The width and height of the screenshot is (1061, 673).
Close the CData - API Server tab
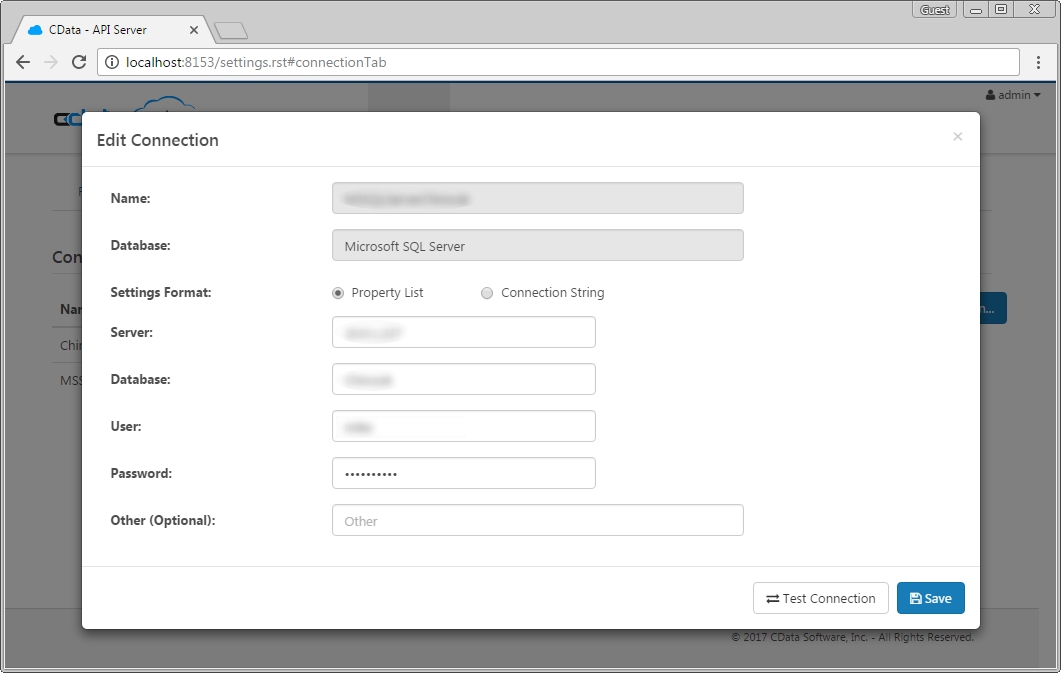(194, 30)
